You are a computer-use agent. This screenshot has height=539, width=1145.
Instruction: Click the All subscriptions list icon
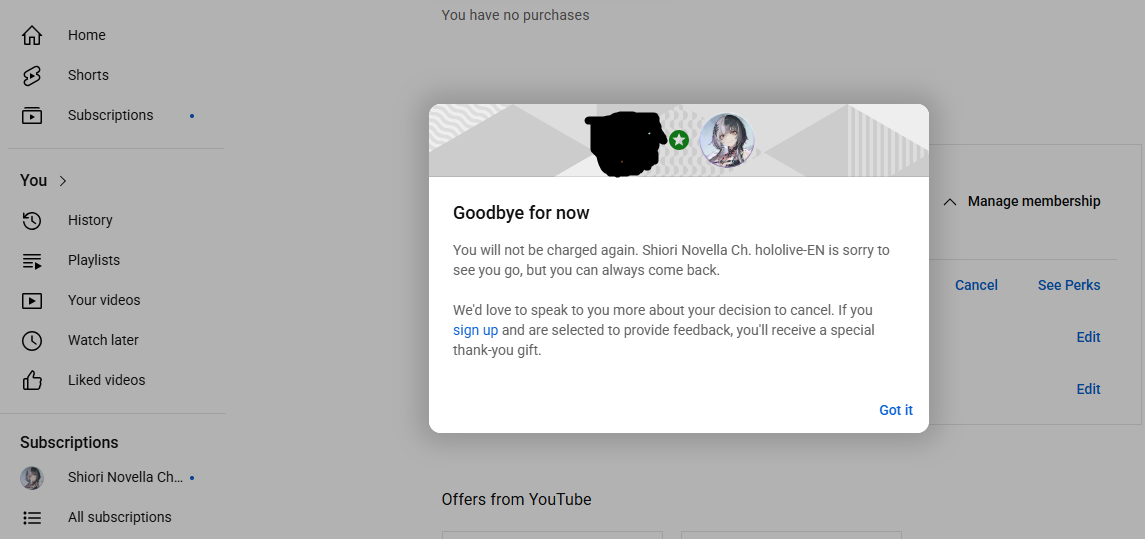[x=31, y=518]
